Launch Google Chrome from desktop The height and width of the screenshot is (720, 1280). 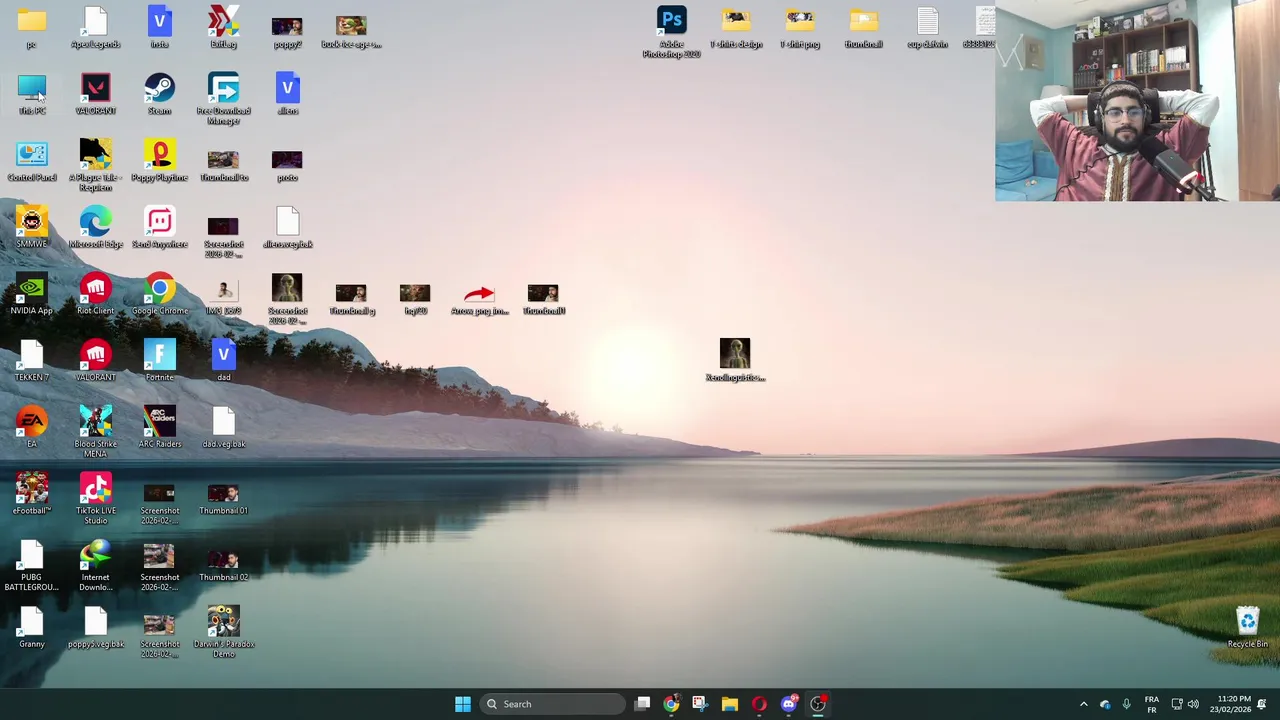pyautogui.click(x=159, y=295)
